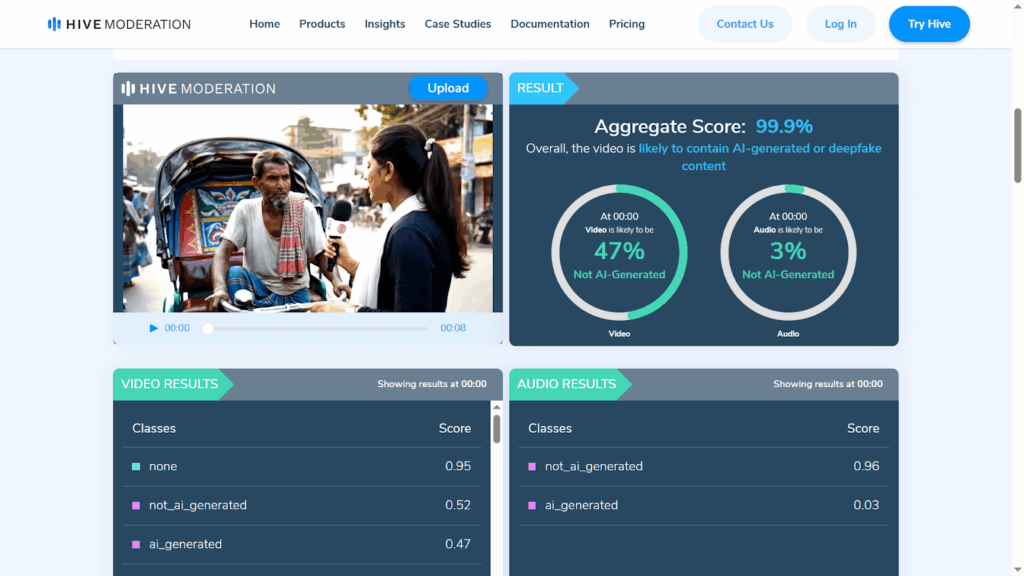
Task: Play the video with the play icon
Action: (153, 328)
